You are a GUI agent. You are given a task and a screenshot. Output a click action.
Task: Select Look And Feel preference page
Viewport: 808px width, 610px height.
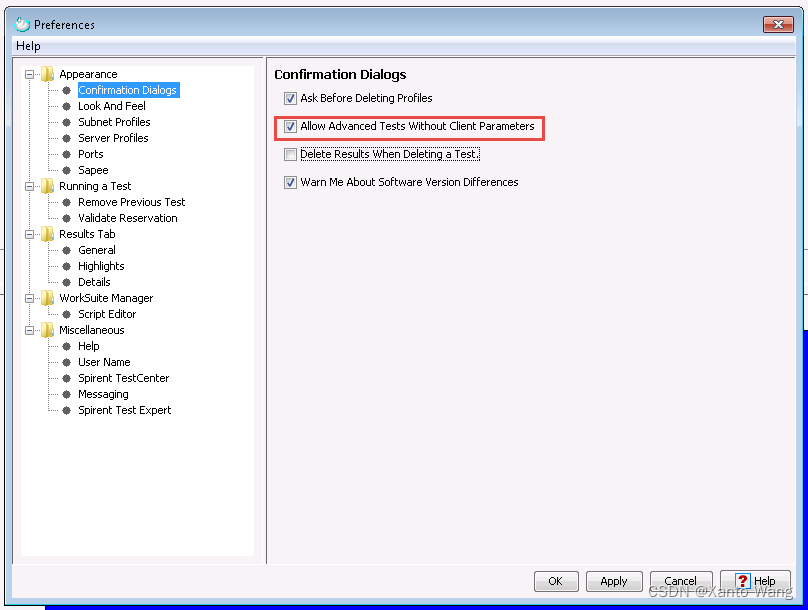112,106
